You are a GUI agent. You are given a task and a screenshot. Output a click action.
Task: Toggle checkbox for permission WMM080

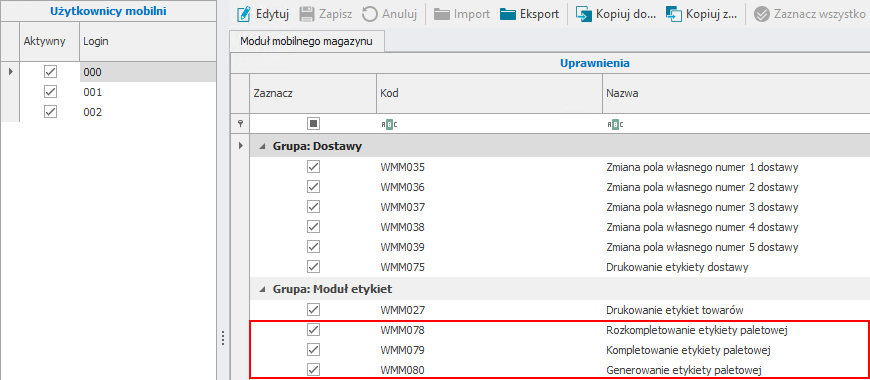(x=313, y=369)
